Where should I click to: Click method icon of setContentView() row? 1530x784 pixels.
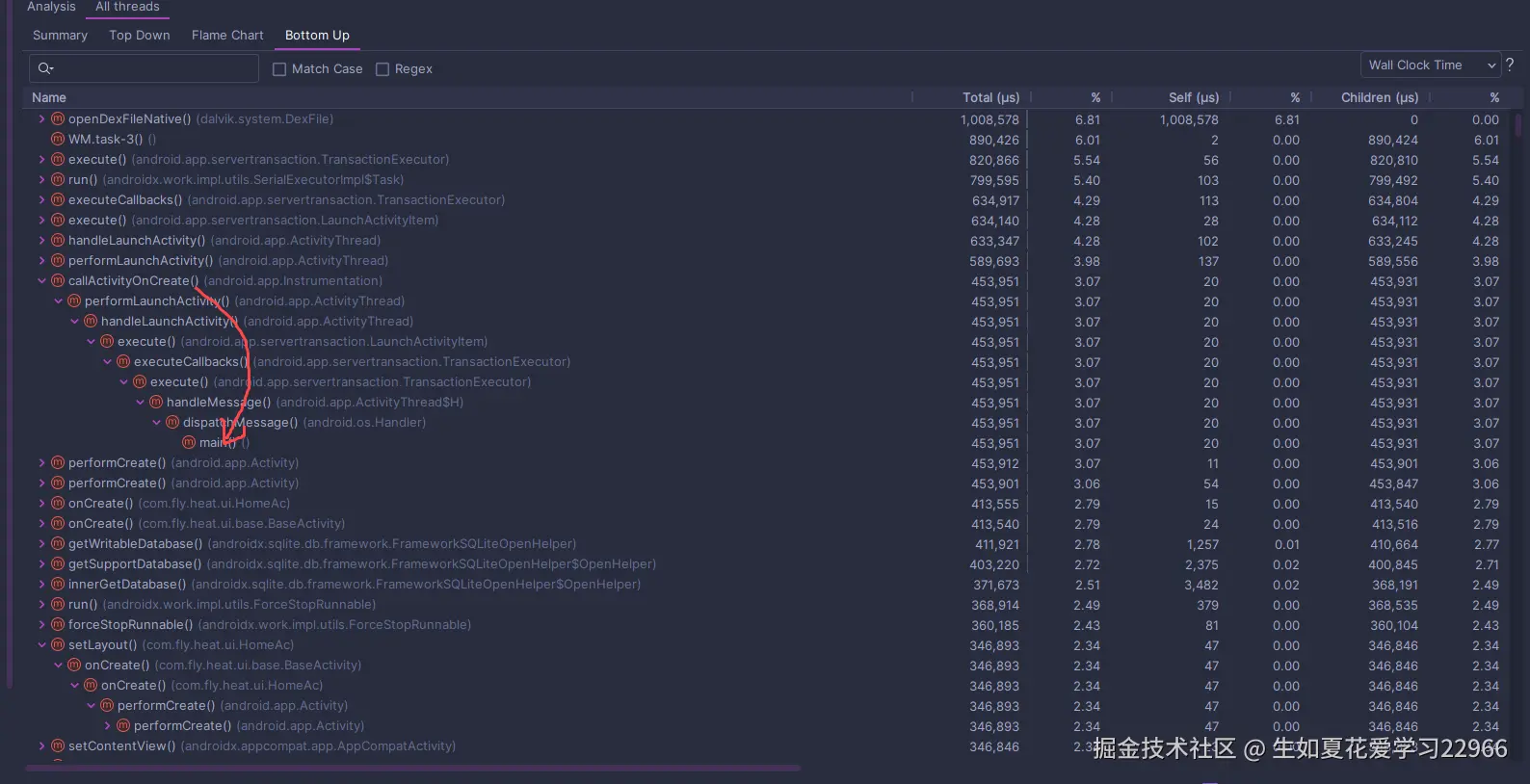coord(58,746)
